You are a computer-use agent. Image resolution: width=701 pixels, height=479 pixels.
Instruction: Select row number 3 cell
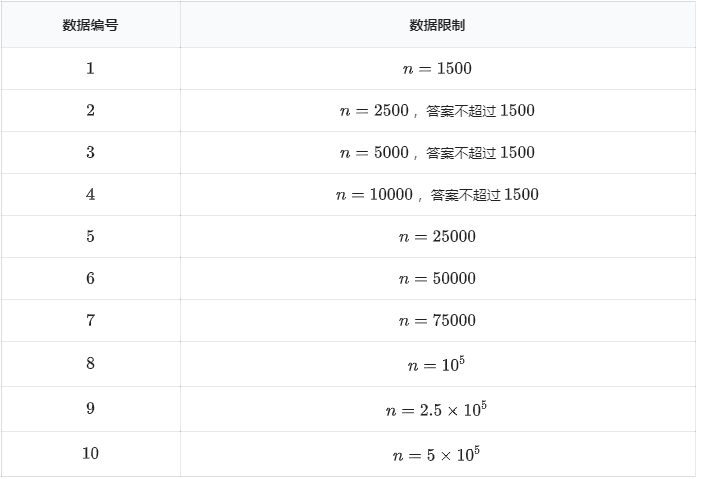point(90,153)
